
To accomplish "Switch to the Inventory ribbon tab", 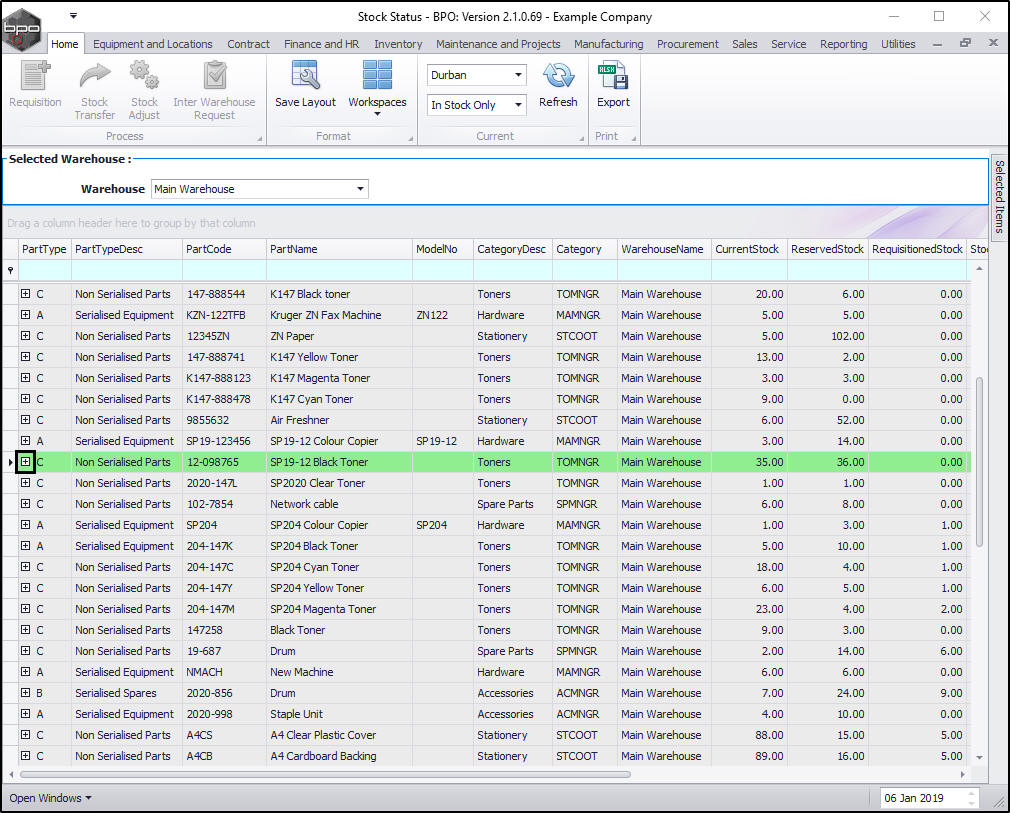I will (x=398, y=44).
